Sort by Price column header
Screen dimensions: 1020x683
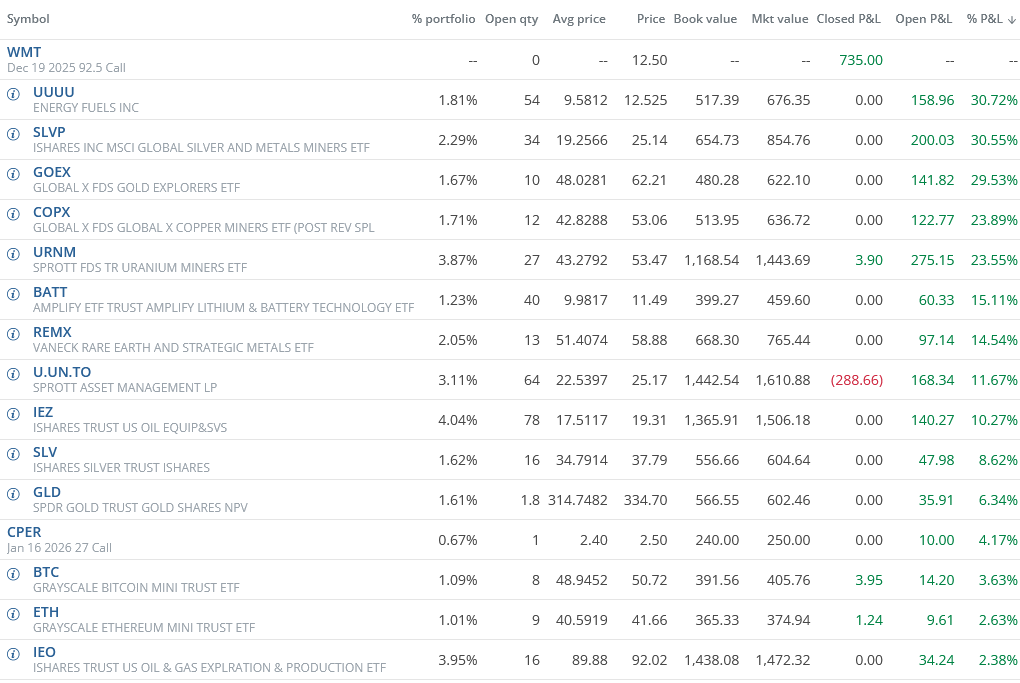(x=651, y=19)
